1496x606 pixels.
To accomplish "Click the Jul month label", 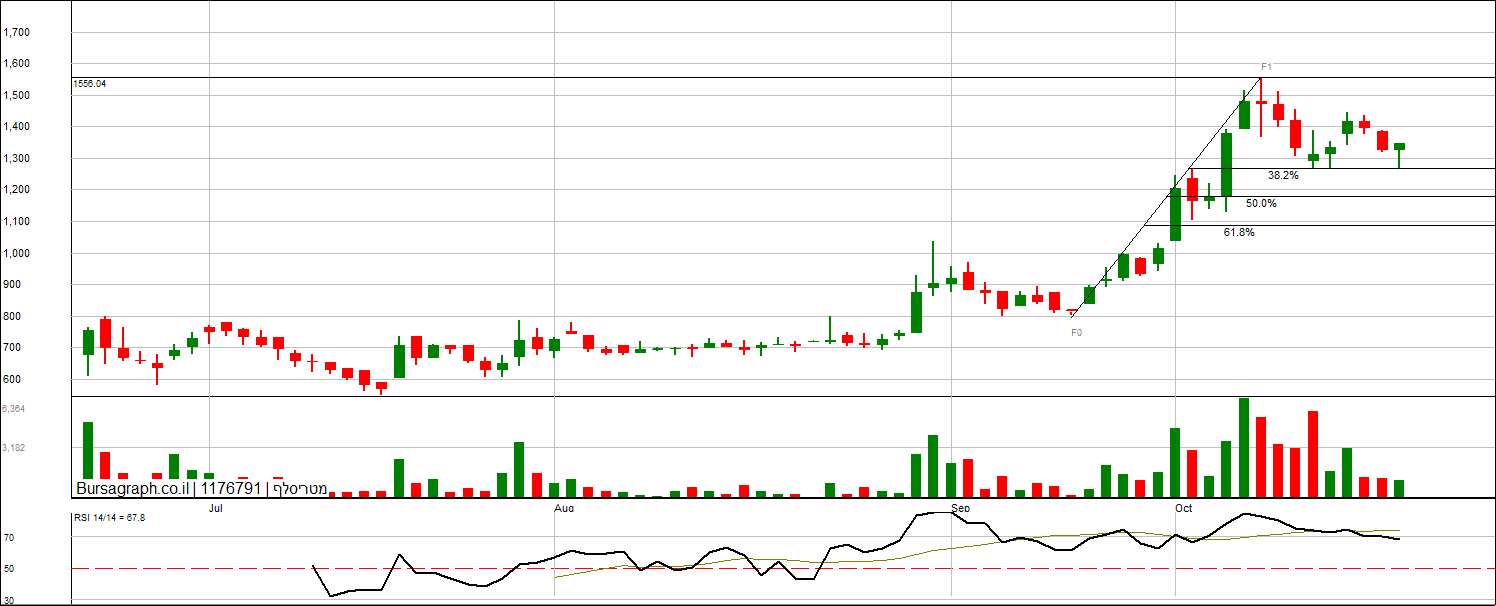I will [x=215, y=508].
